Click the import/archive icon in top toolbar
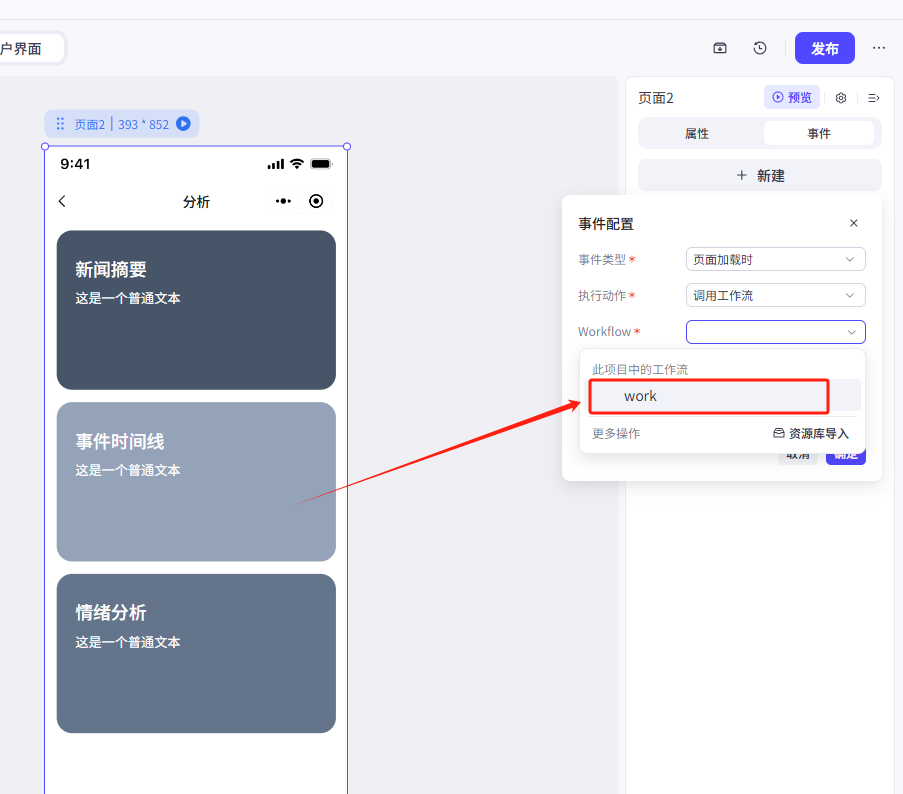This screenshot has height=794, width=903. point(720,48)
